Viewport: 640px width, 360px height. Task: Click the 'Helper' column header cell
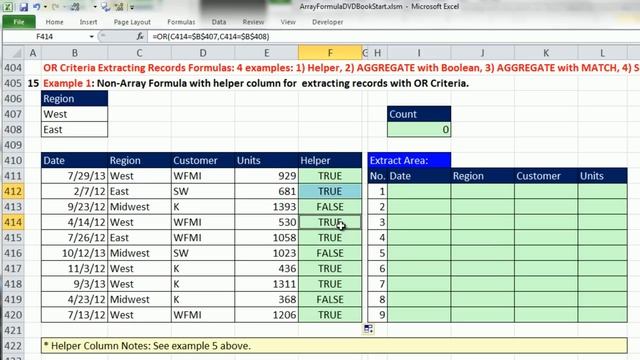(x=330, y=160)
